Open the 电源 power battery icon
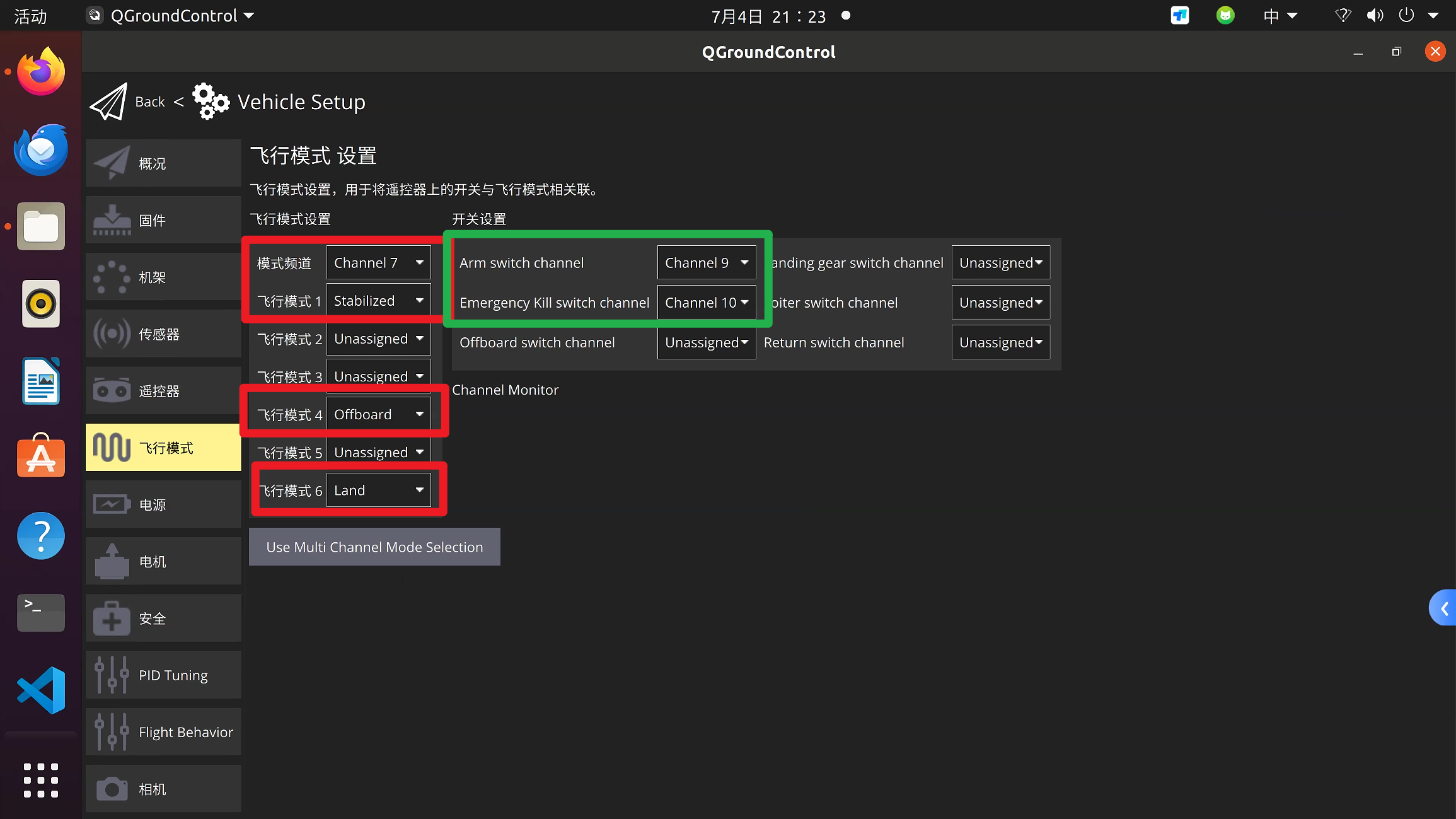The width and height of the screenshot is (1456, 819). point(112,504)
